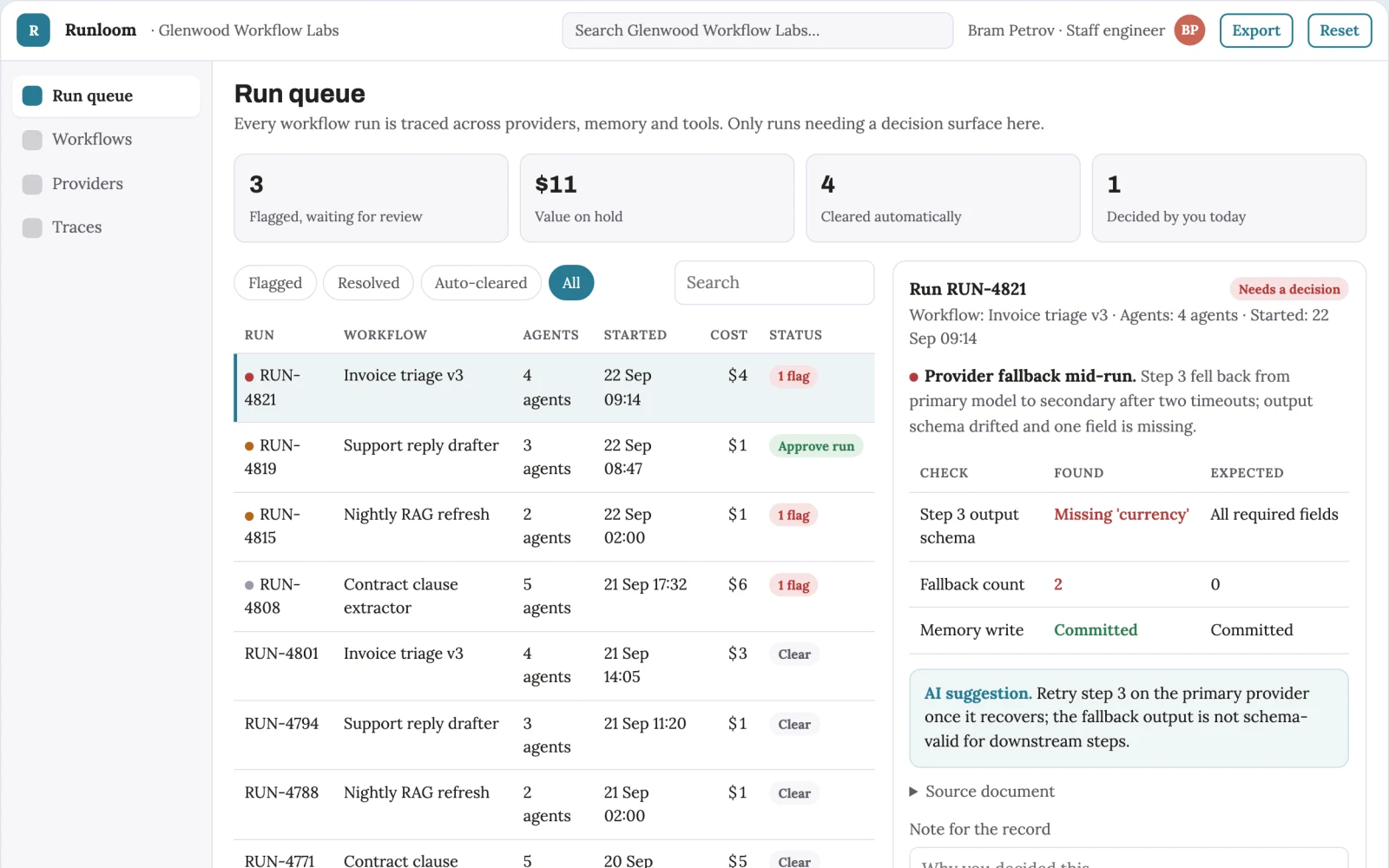Click the AGENTS column header

(550, 335)
